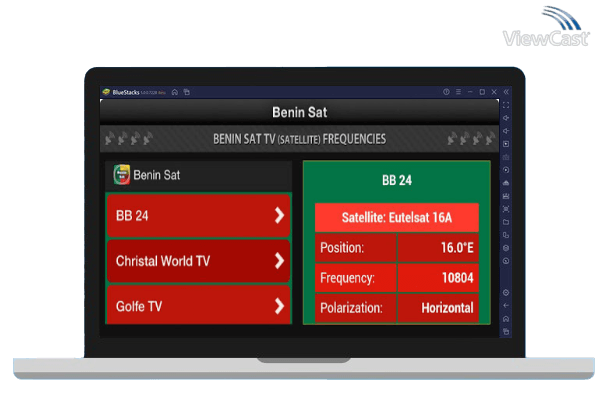
Task: Click the eco mode icon in the sidebar
Action: pyautogui.click(x=506, y=248)
